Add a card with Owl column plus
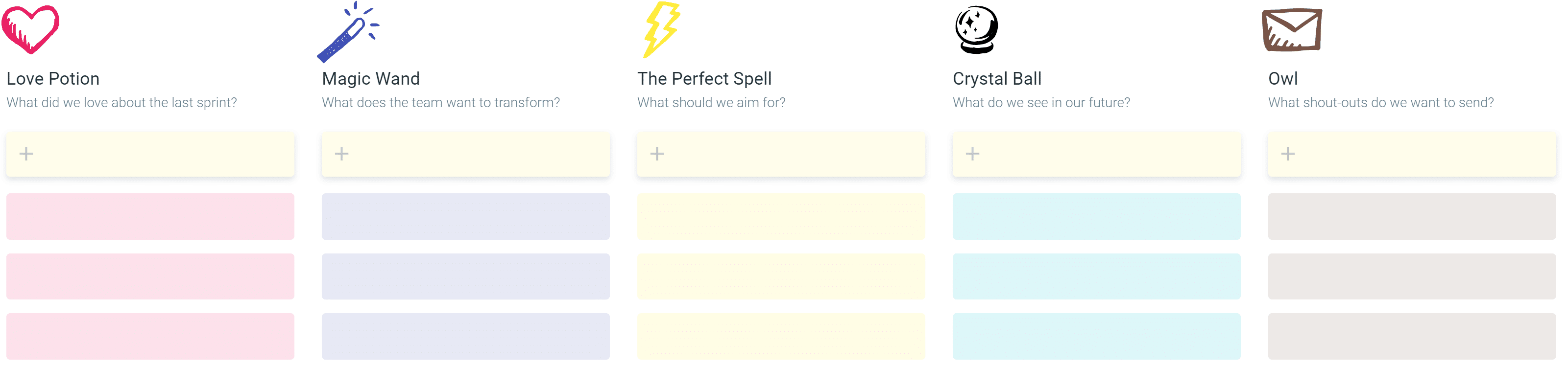Screen dimensions: 1568x366 1288,154
